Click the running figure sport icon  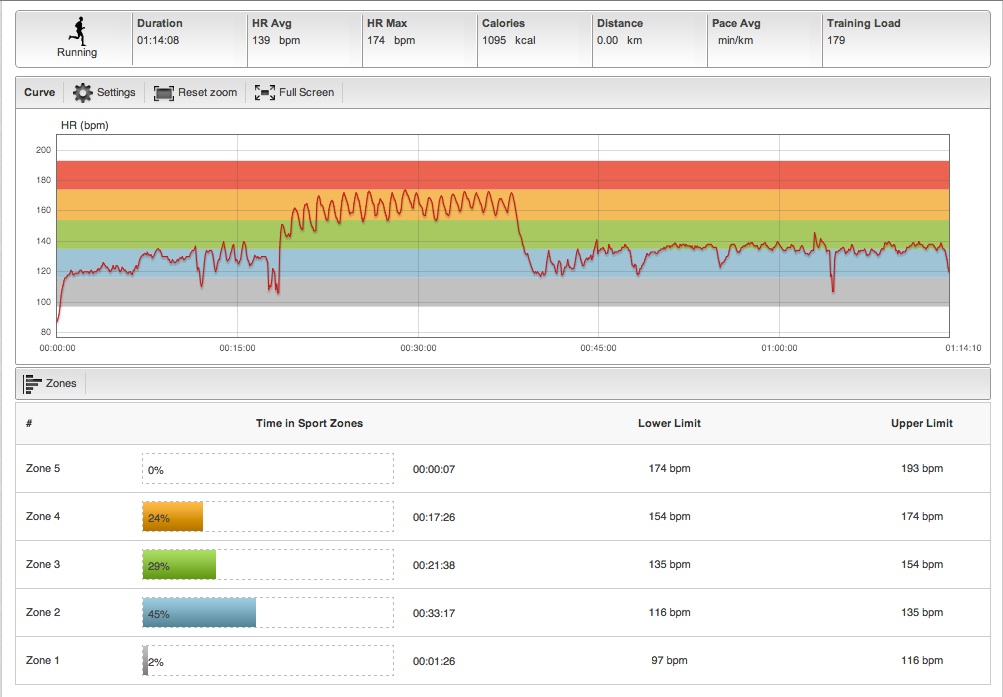(76, 31)
